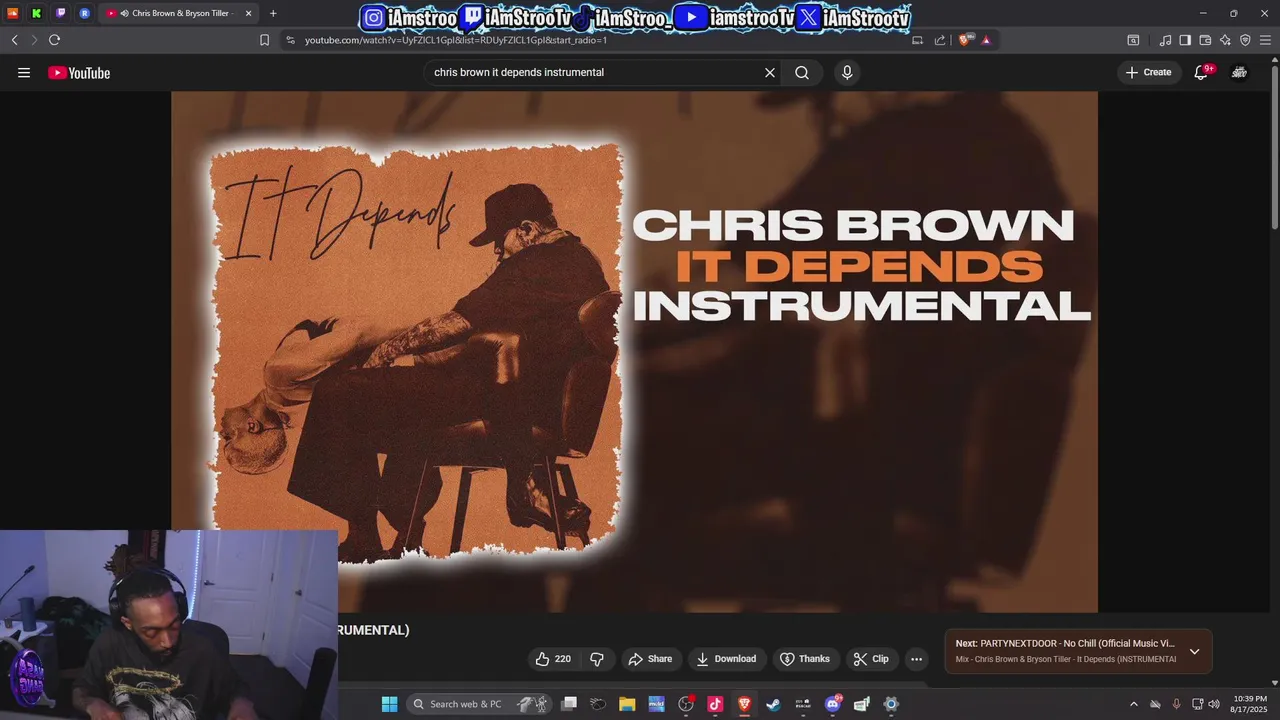Image resolution: width=1280 pixels, height=720 pixels.
Task: Open Windows Start menu
Action: click(x=389, y=704)
